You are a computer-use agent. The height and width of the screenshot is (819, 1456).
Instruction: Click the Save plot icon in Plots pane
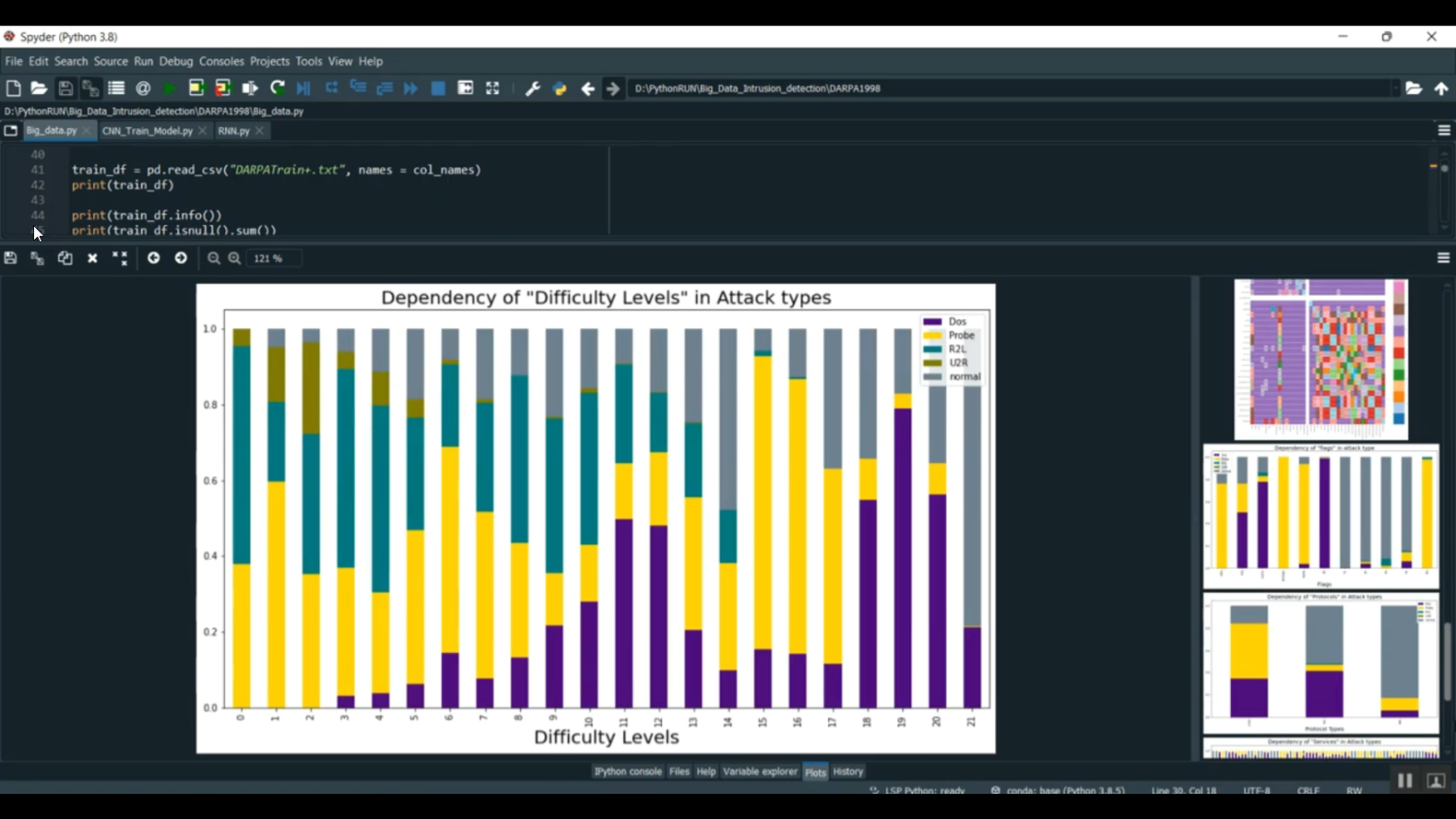tap(10, 257)
